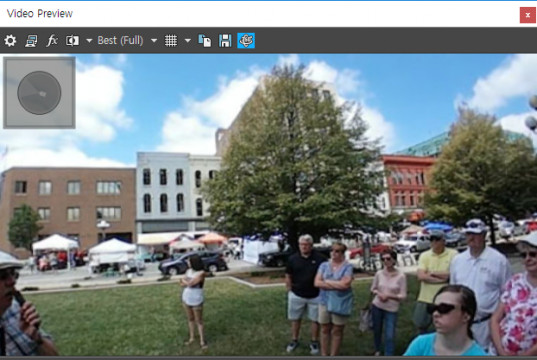Expand the overlays dropdown arrow beside grid

pos(188,40)
